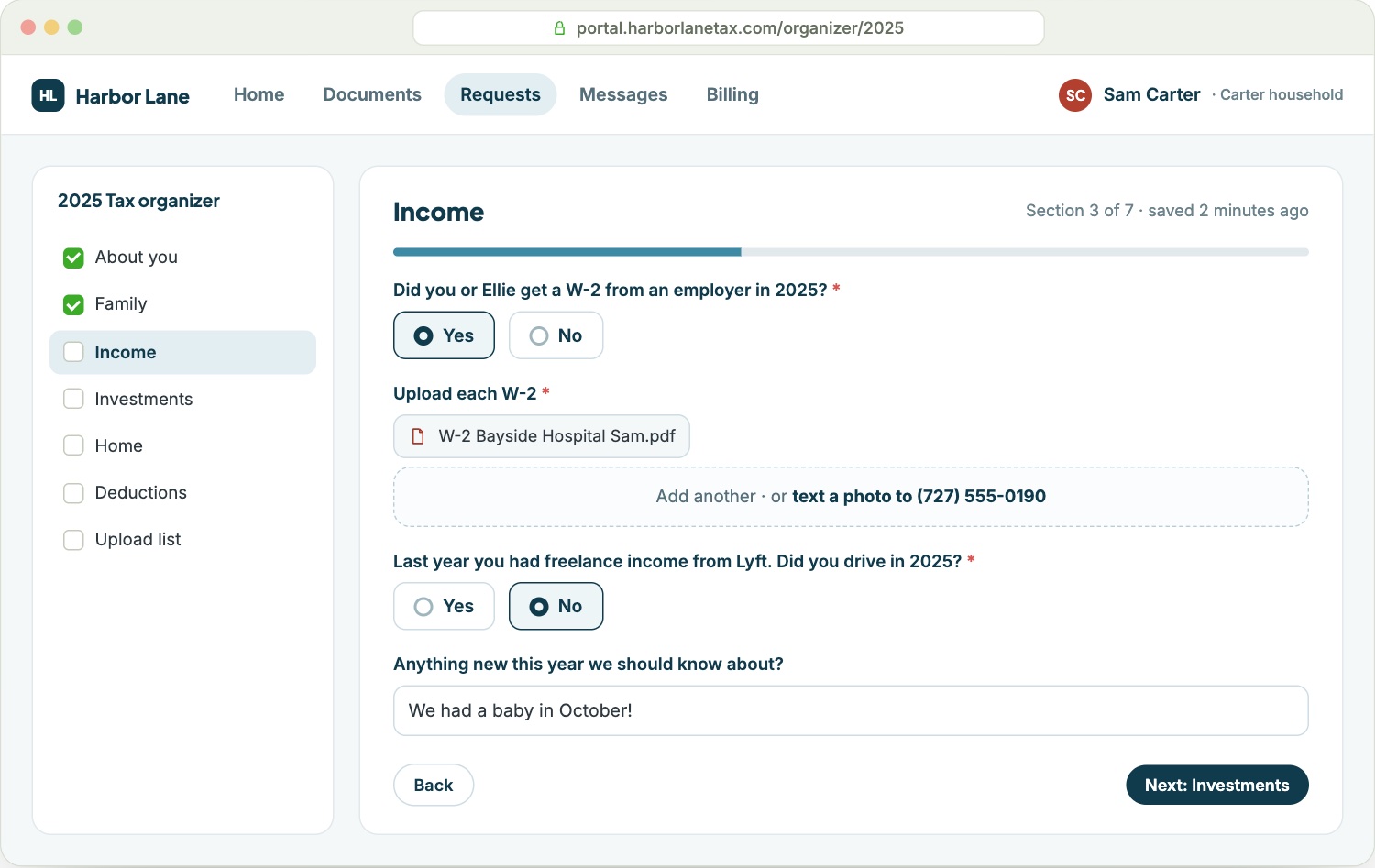Click text a photo to (727) 555-0190
The height and width of the screenshot is (868, 1375).
[x=919, y=497]
